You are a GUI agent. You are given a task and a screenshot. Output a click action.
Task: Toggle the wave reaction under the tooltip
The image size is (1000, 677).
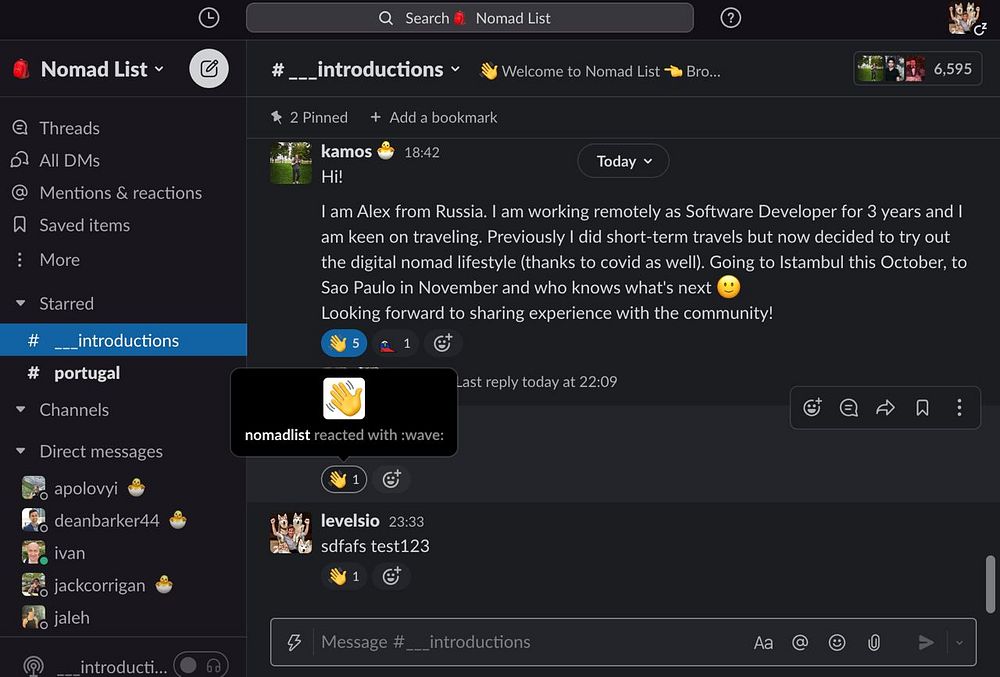(x=344, y=479)
